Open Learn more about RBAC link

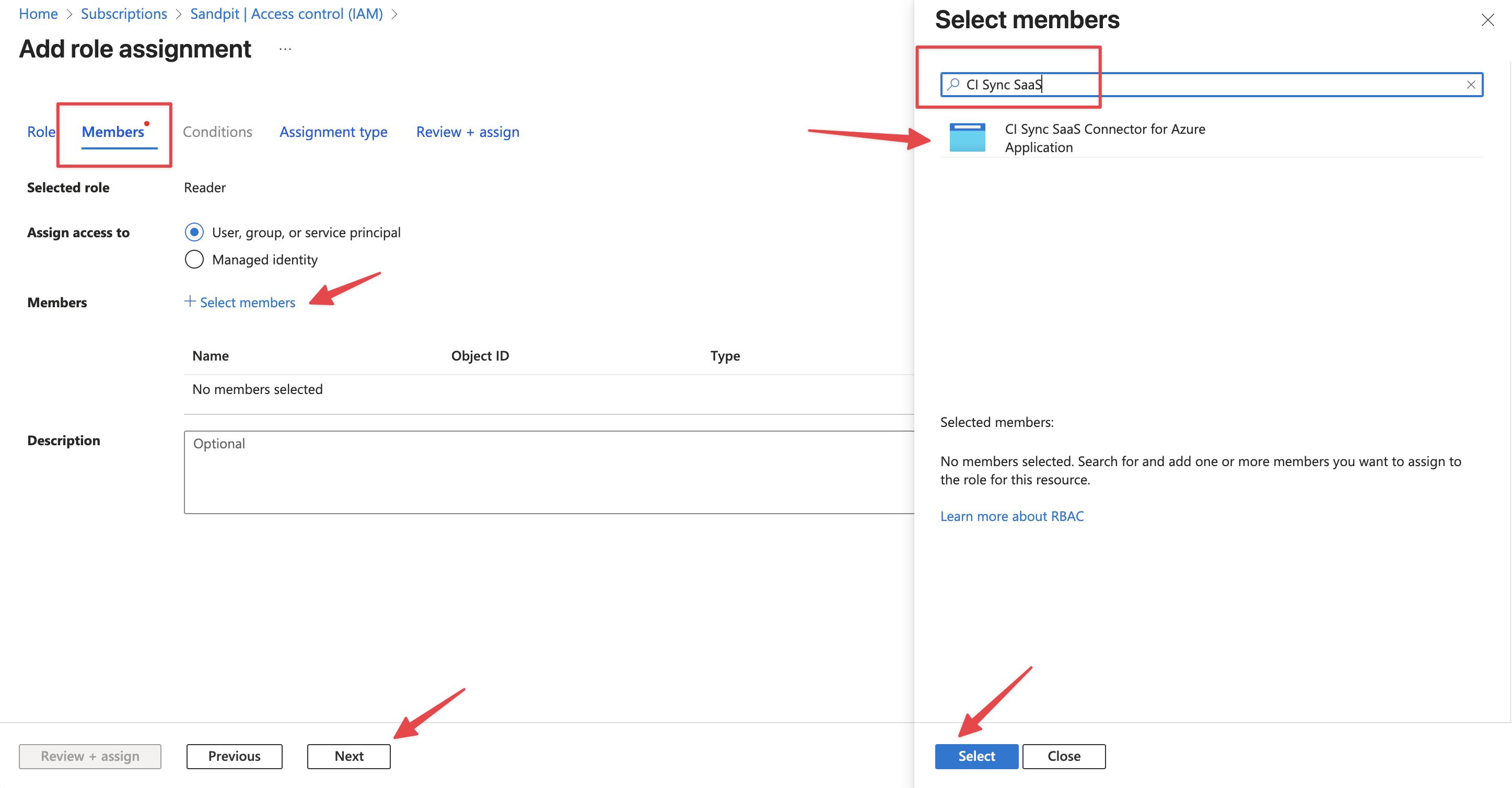click(x=1012, y=516)
